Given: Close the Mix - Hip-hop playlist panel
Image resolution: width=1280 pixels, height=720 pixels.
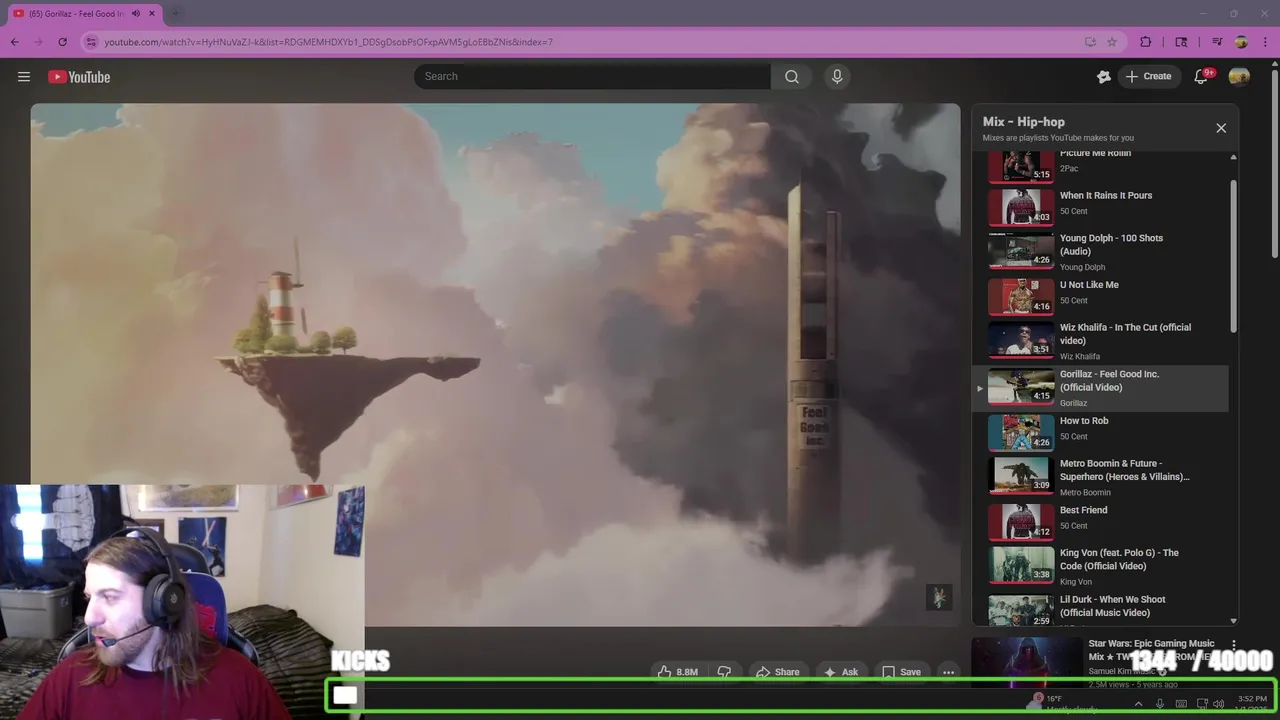Looking at the screenshot, I should point(1221,128).
